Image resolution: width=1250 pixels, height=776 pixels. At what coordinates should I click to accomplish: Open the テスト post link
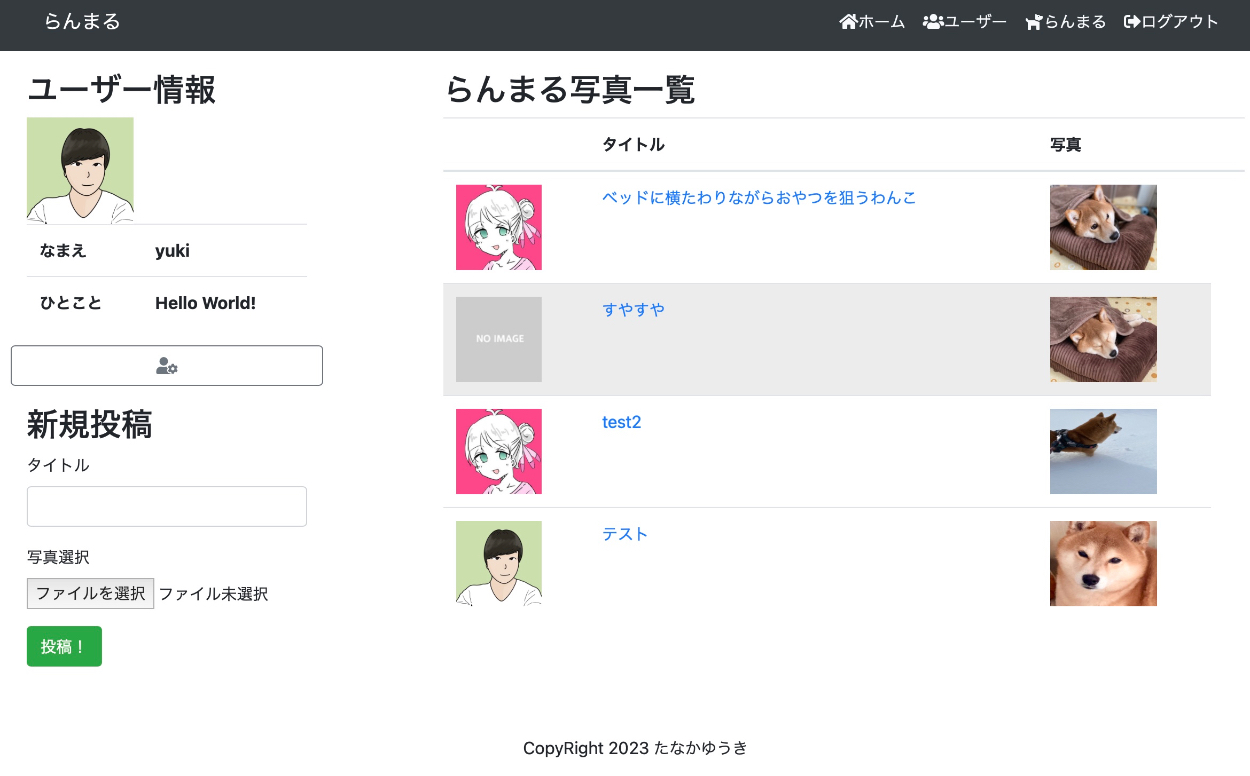coord(625,534)
